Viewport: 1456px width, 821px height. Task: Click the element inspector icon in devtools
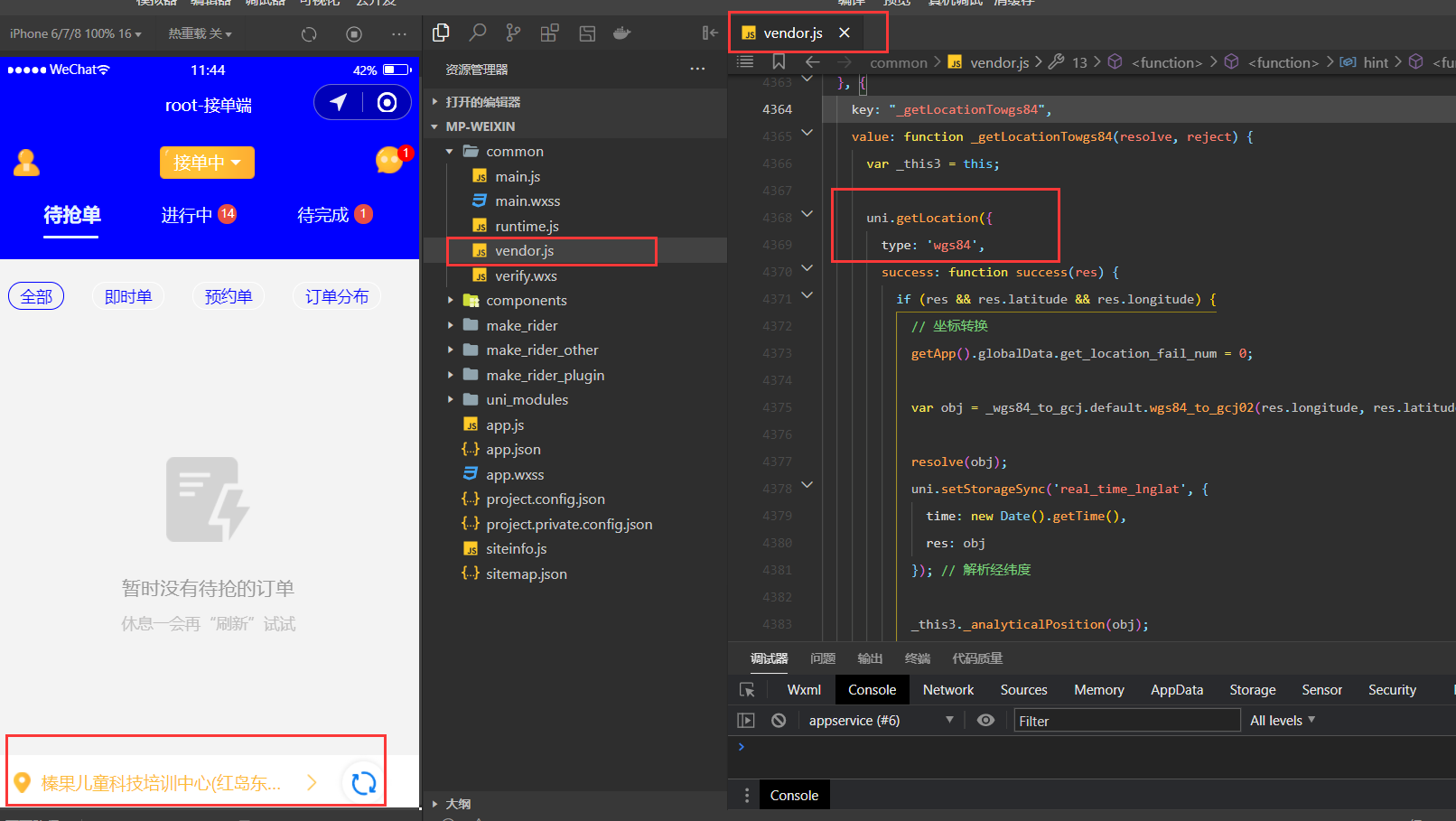pyautogui.click(x=747, y=690)
